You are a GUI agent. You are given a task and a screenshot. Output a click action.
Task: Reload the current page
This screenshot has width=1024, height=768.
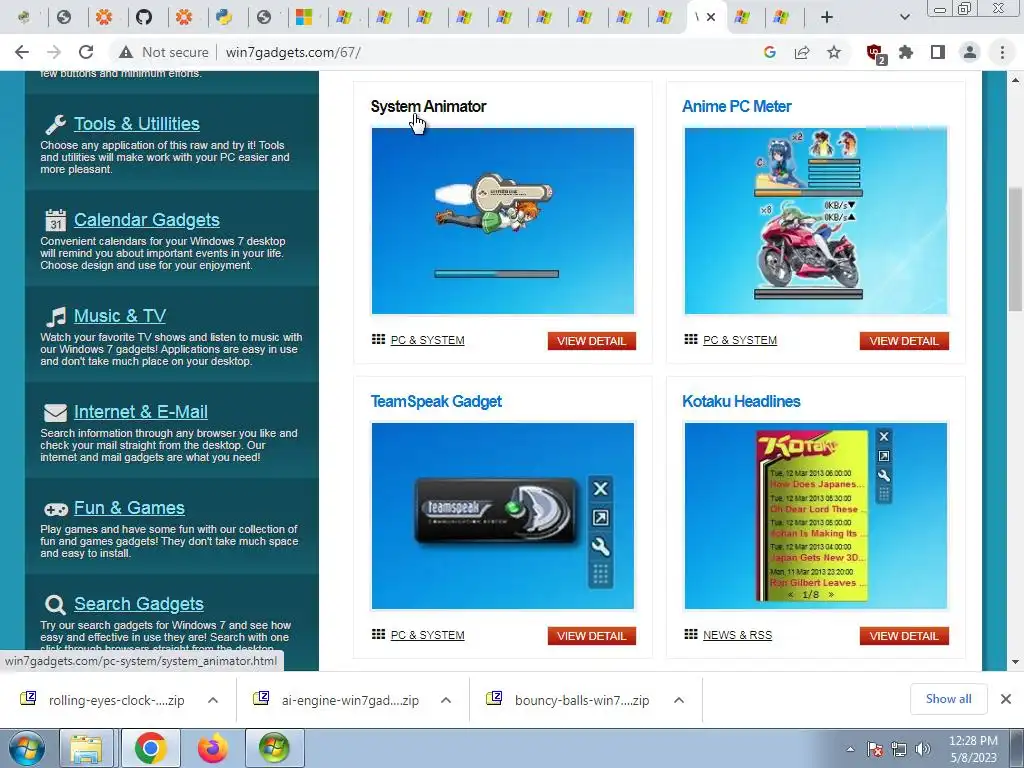point(86,52)
